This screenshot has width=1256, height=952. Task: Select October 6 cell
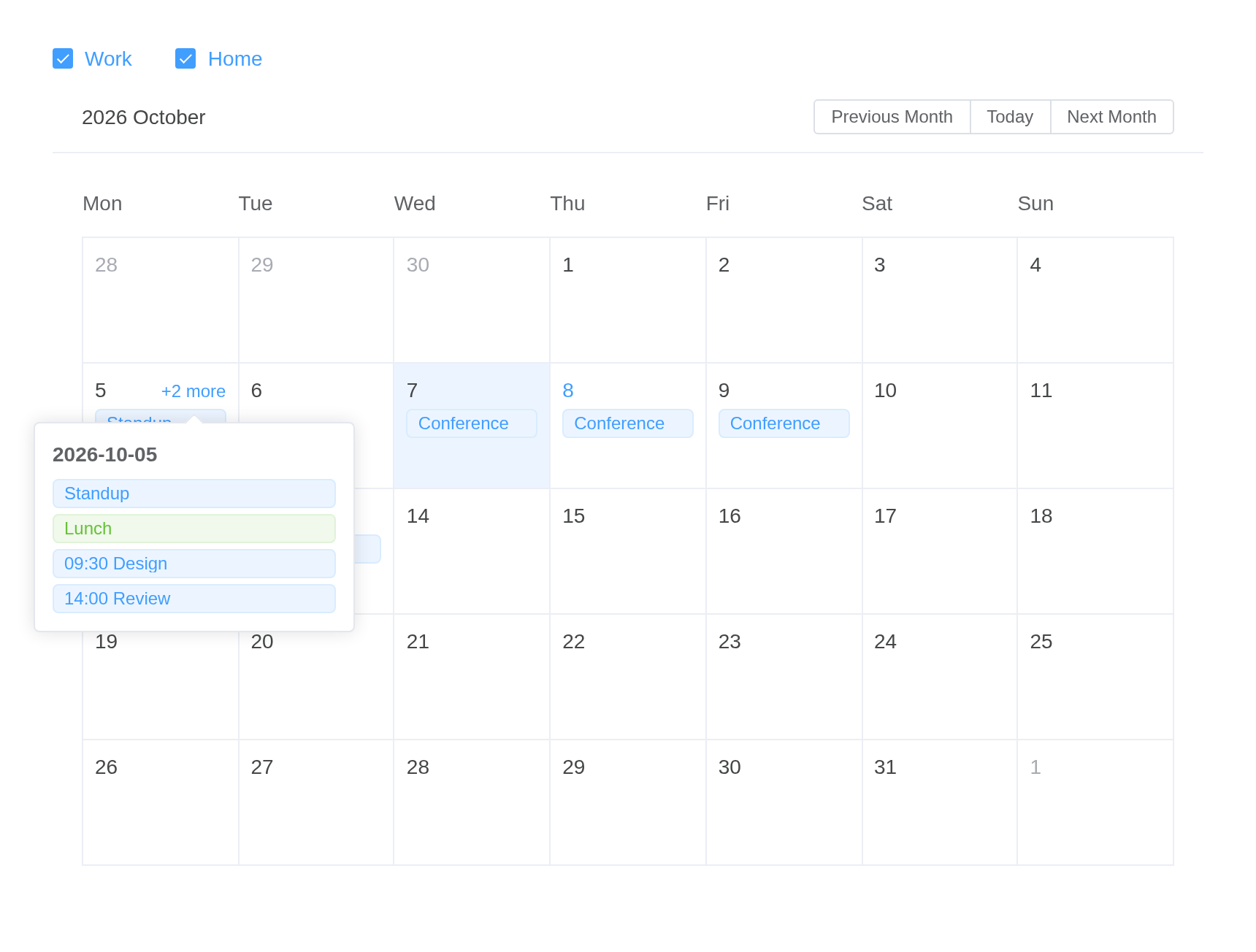pos(316,394)
